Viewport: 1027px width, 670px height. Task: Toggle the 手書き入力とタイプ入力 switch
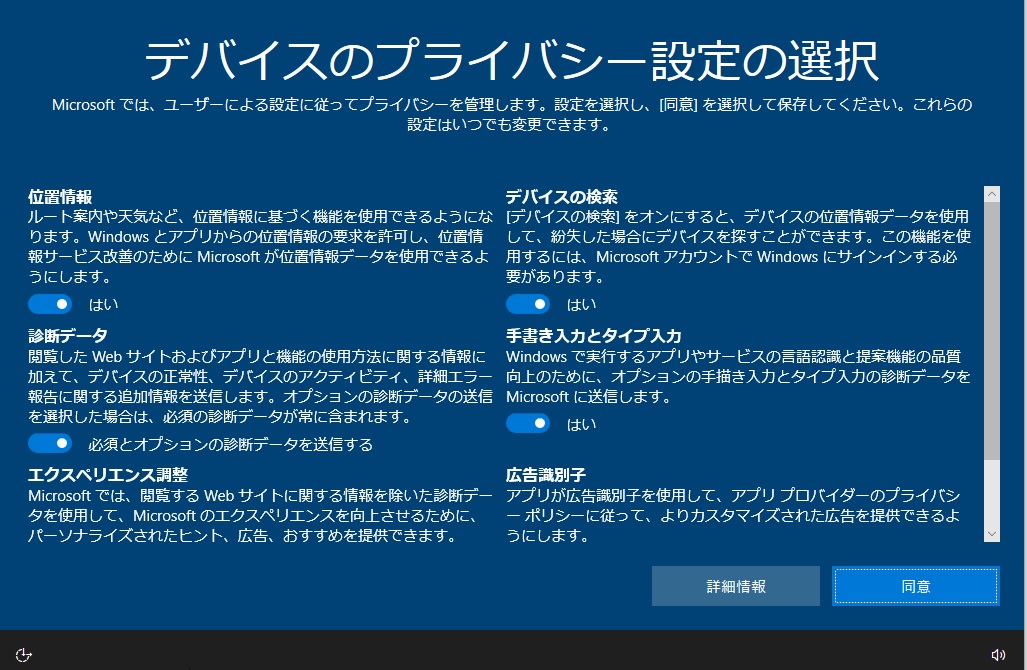tap(527, 424)
